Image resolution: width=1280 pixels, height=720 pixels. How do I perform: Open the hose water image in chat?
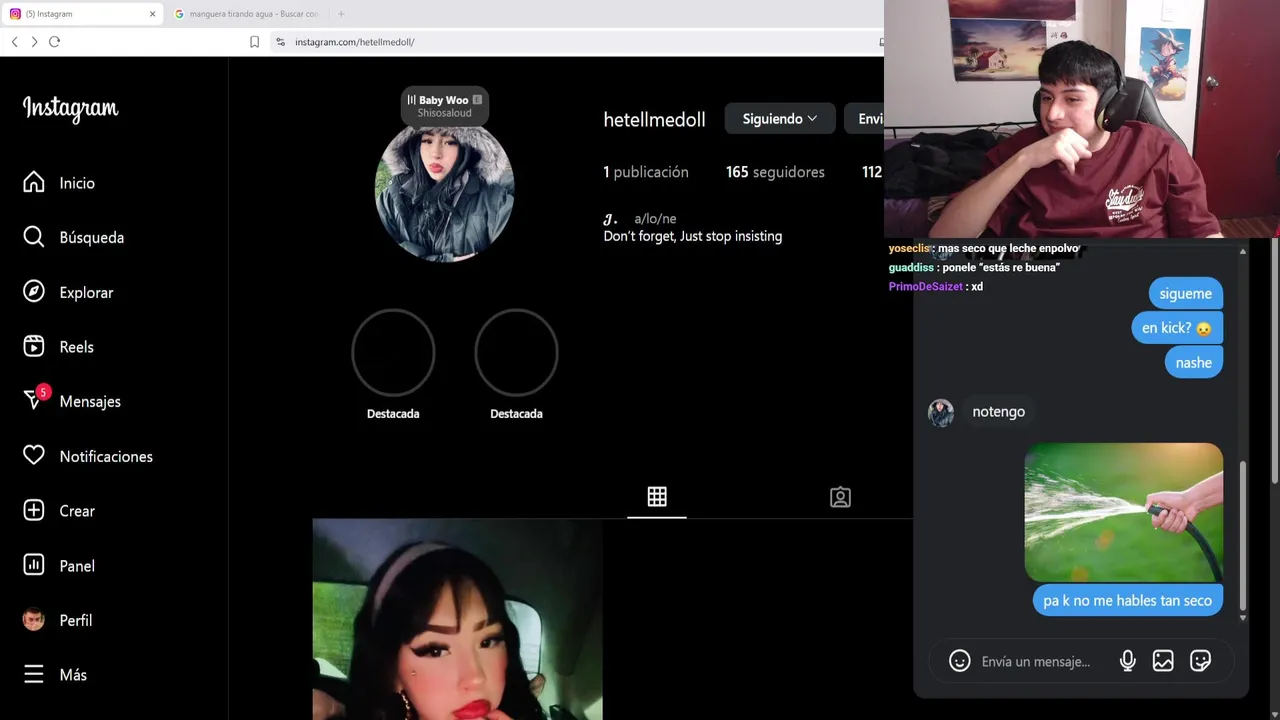tap(1123, 512)
